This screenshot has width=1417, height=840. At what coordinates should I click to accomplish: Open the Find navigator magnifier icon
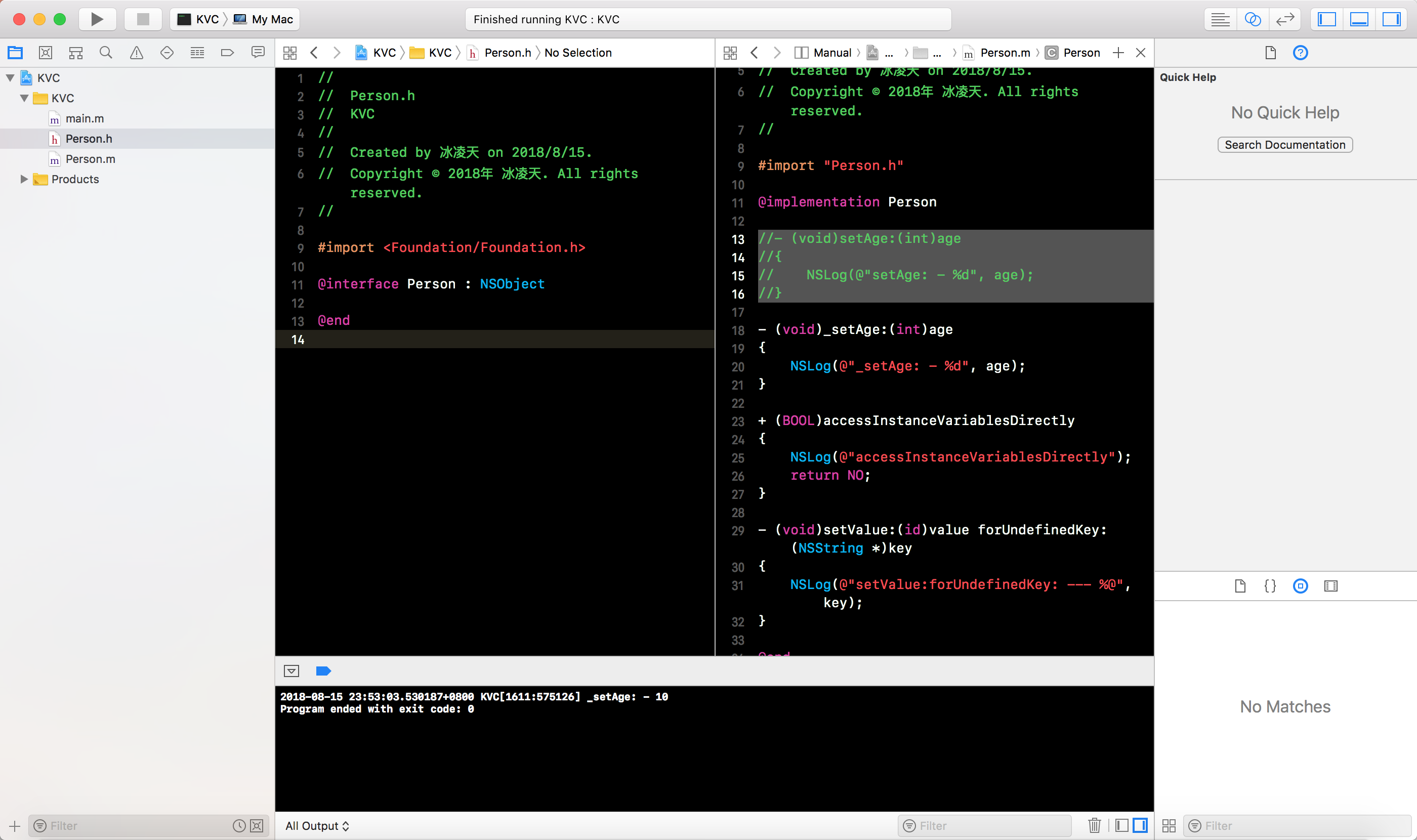[106, 53]
